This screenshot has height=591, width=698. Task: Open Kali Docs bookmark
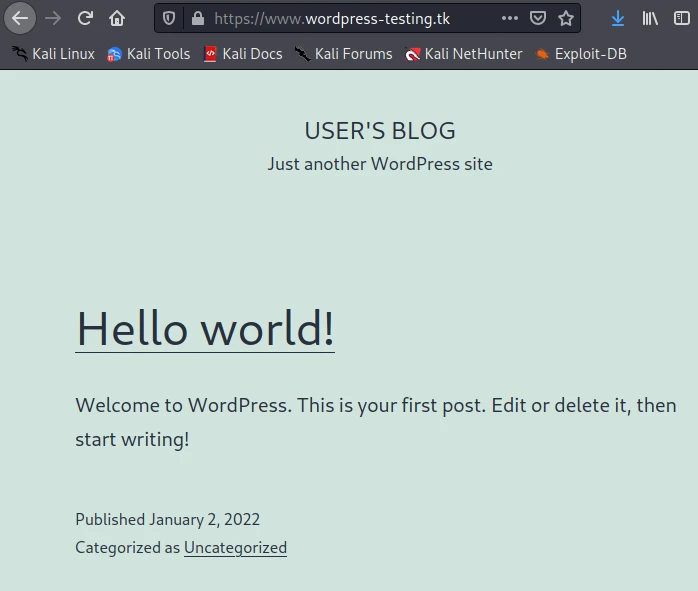(x=242, y=54)
